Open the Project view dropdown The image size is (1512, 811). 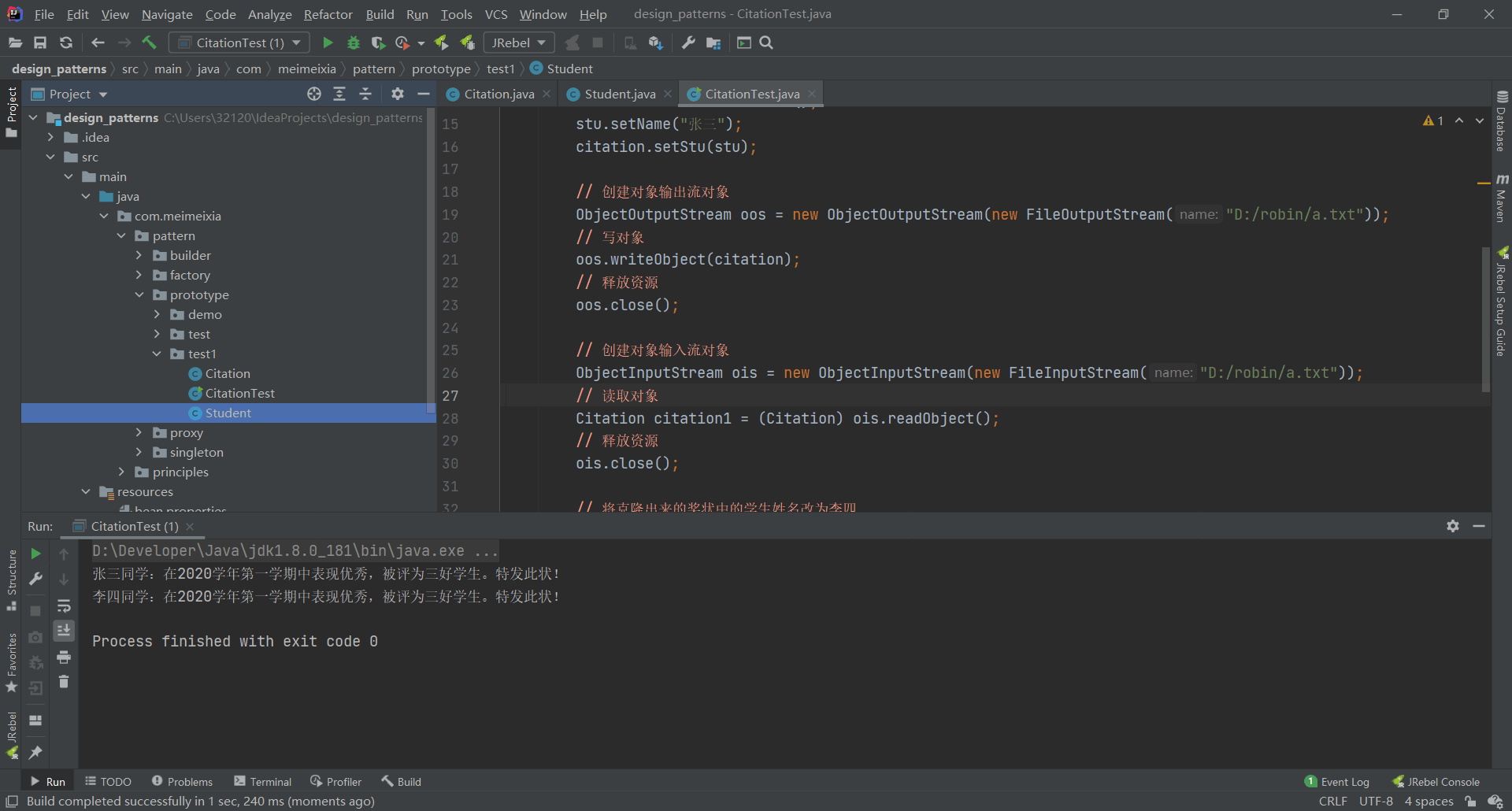point(69,94)
